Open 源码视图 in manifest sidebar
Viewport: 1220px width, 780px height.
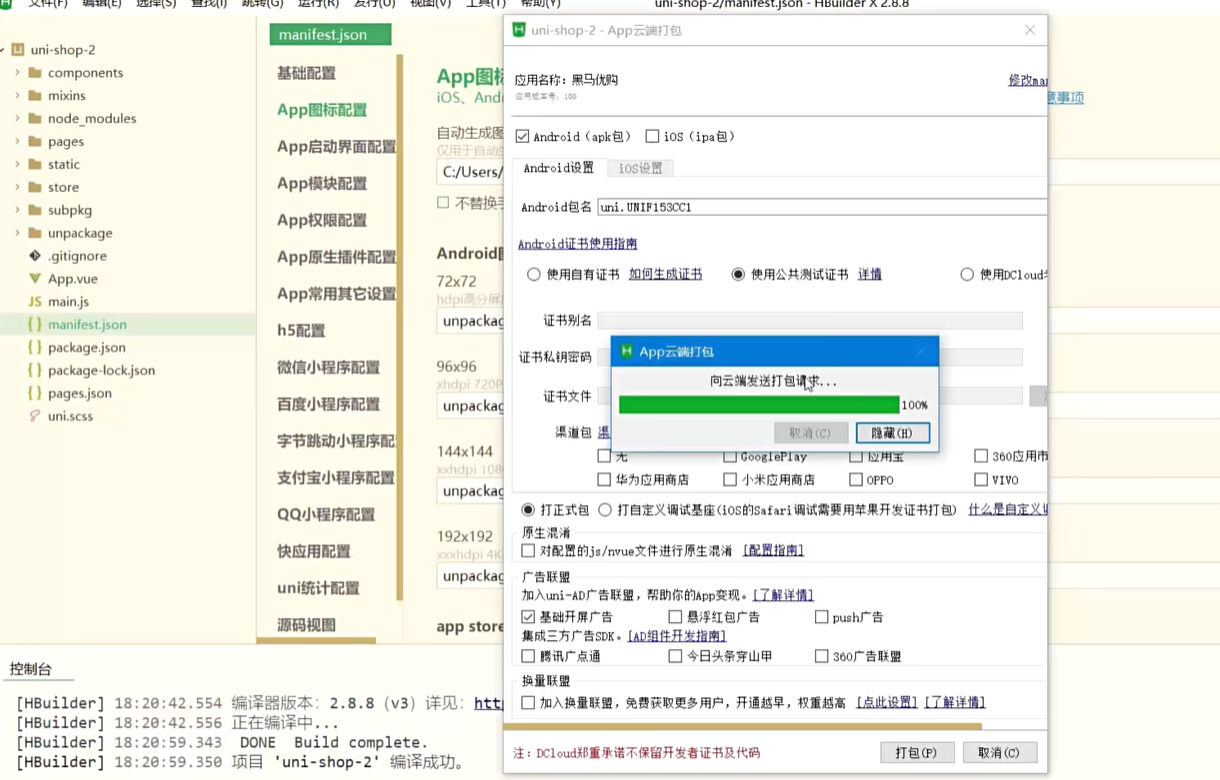coord(306,625)
